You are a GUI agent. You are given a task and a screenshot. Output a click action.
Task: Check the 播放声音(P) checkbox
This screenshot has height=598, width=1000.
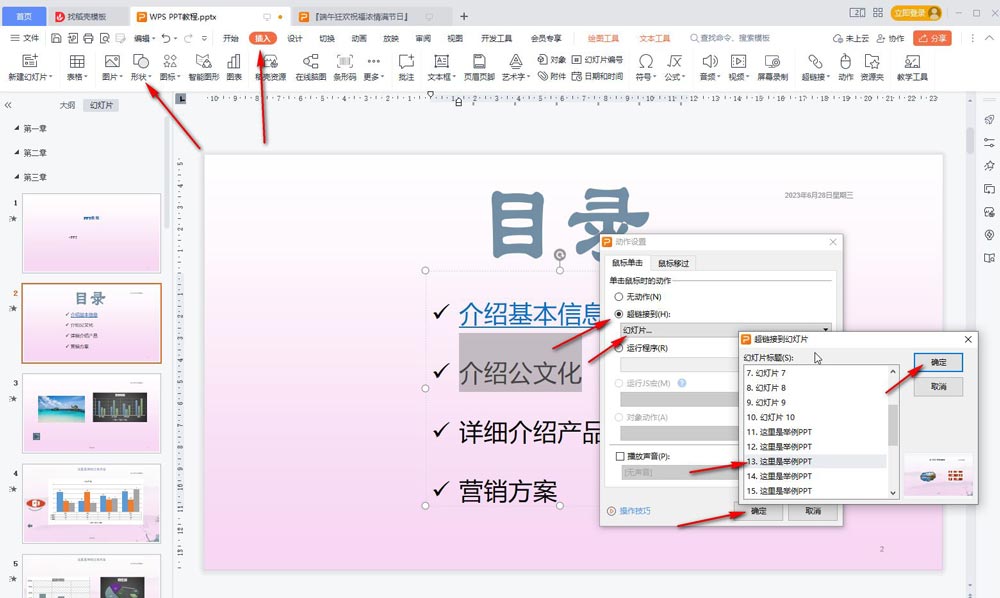(620, 456)
